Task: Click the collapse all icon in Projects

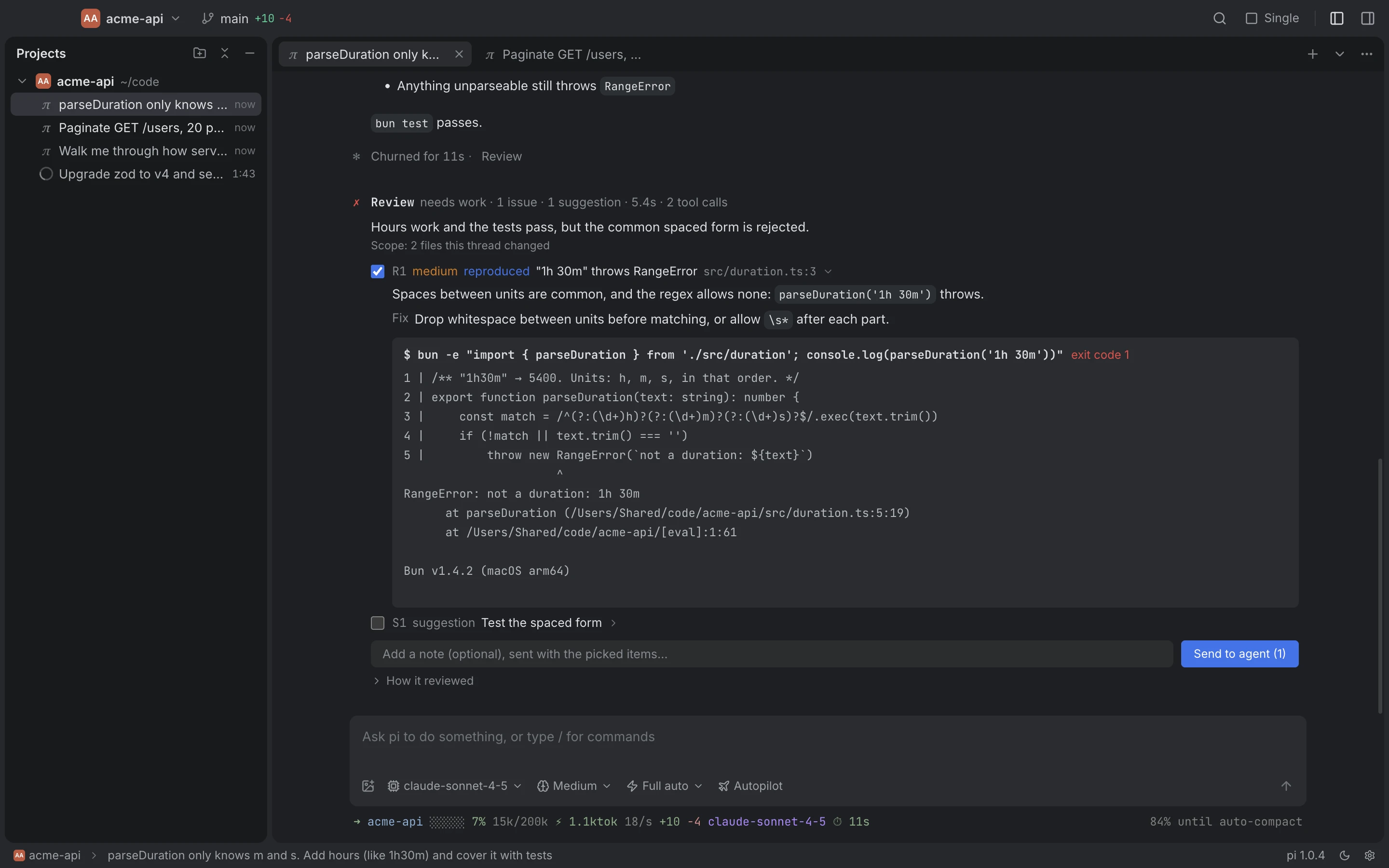Action: pyautogui.click(x=224, y=54)
